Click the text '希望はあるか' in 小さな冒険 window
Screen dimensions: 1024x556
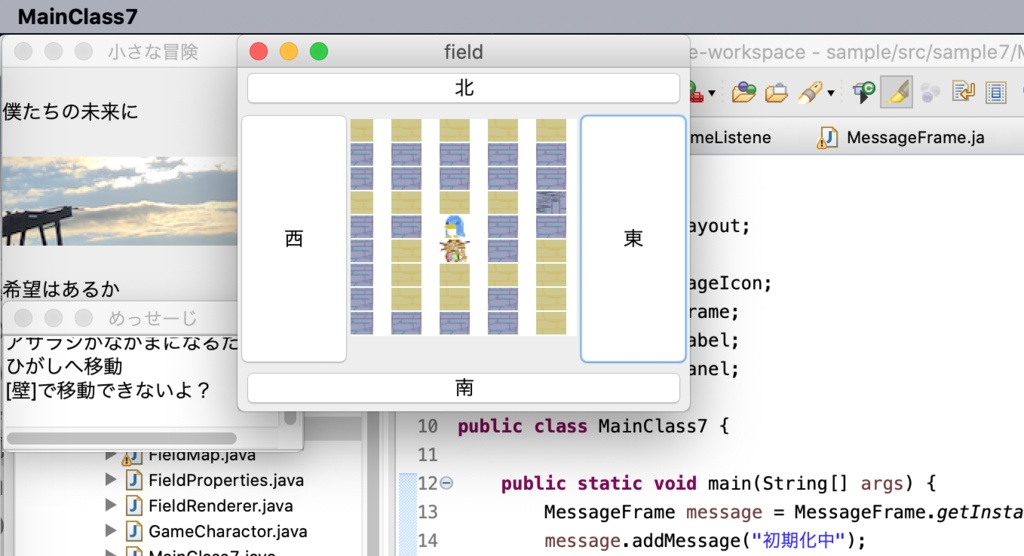[x=61, y=289]
